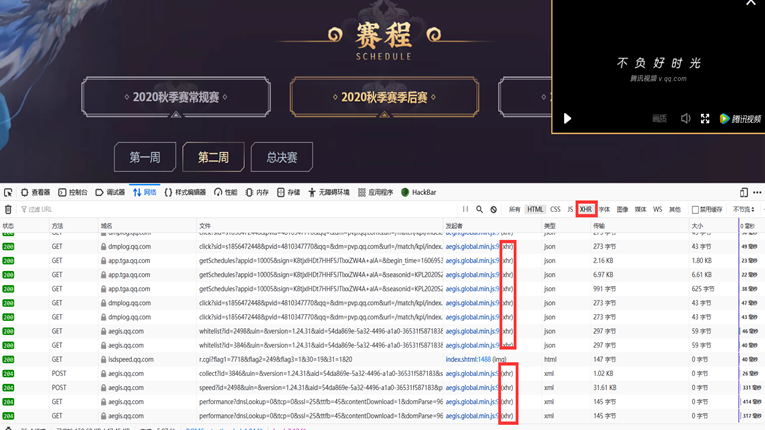
Task: Toggle the 字体 fonts filter
Action: coord(604,209)
